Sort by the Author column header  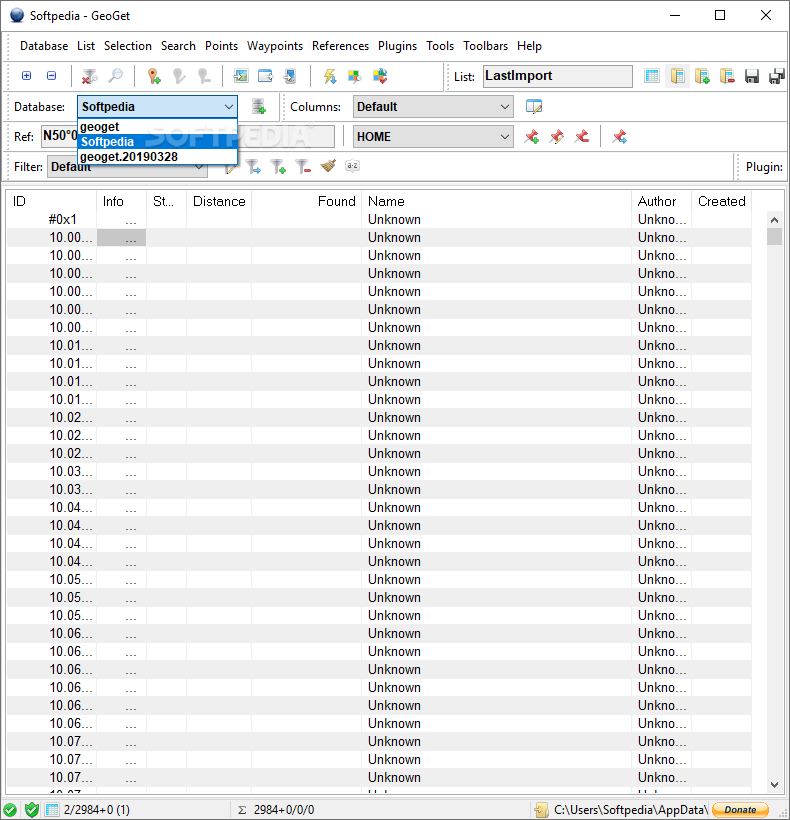pyautogui.click(x=661, y=201)
